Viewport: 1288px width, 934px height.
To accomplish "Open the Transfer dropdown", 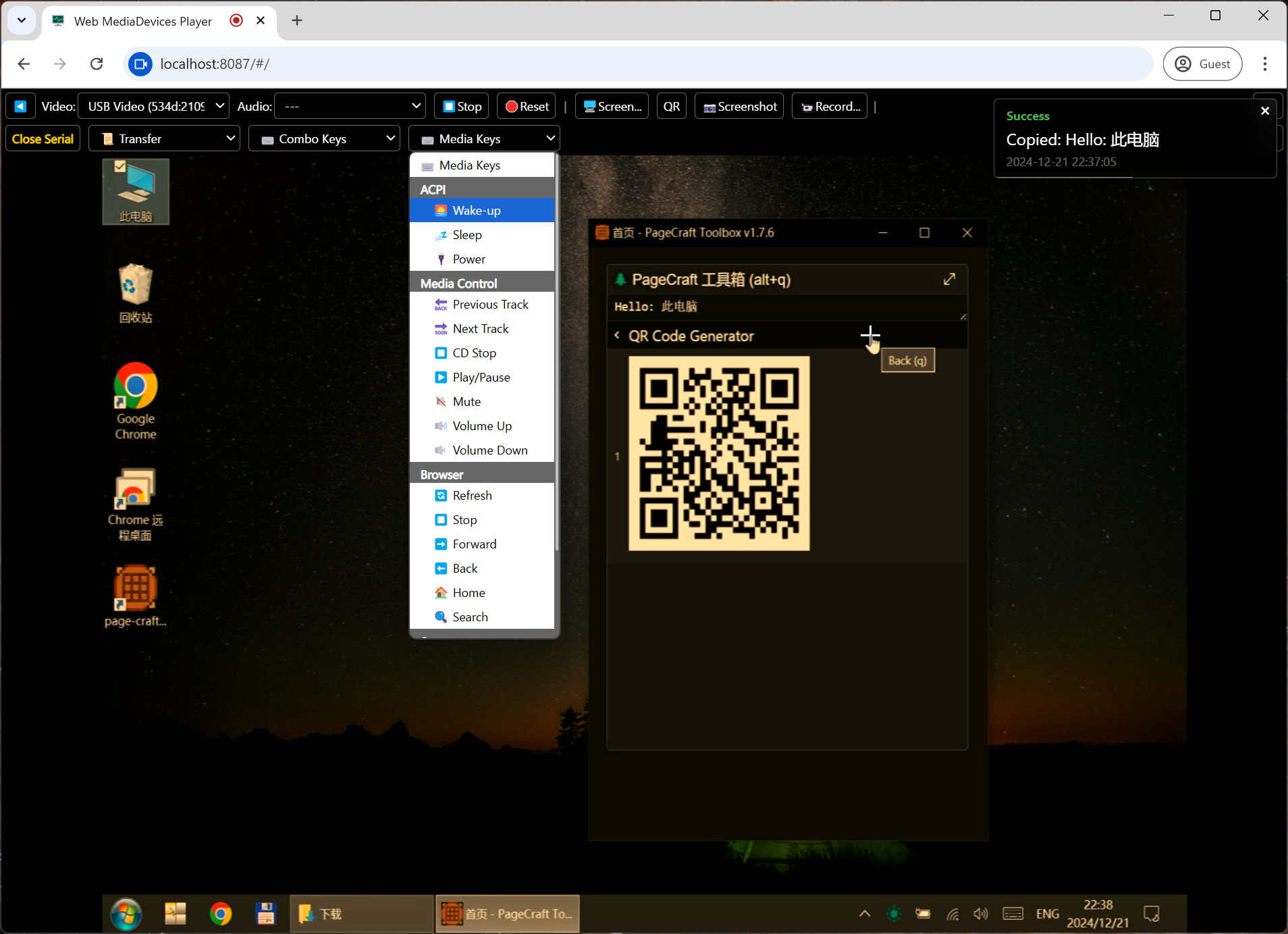I will point(164,138).
